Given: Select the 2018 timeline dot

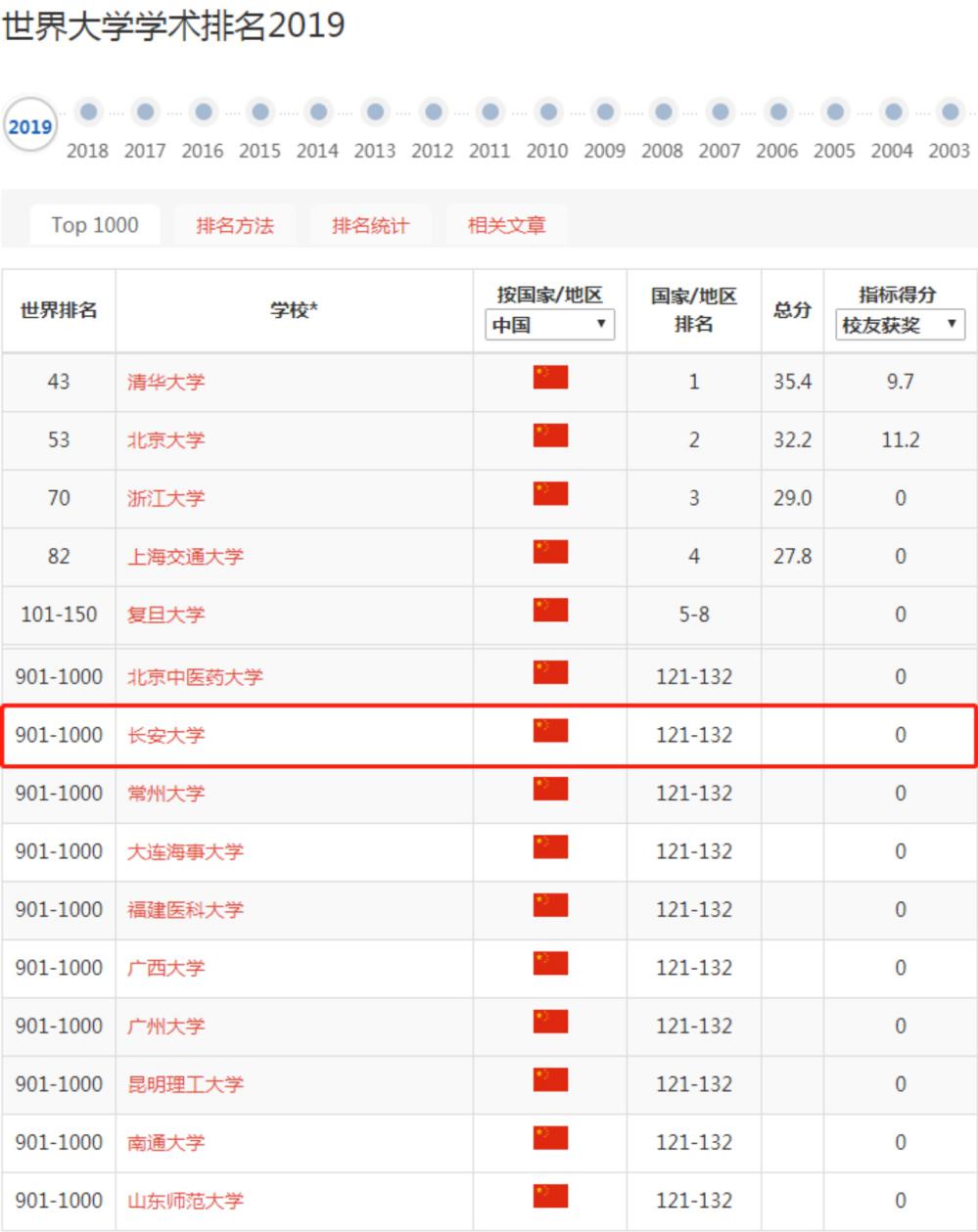Looking at the screenshot, I should [x=87, y=112].
